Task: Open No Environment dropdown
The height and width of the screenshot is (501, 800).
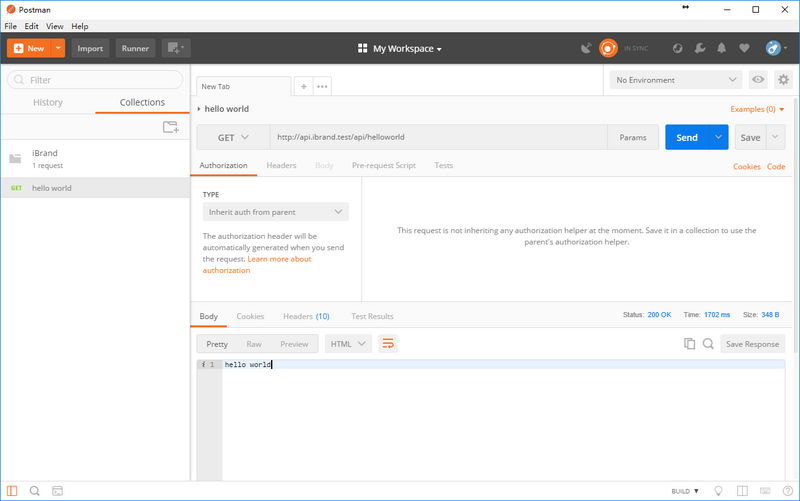Action: point(676,80)
